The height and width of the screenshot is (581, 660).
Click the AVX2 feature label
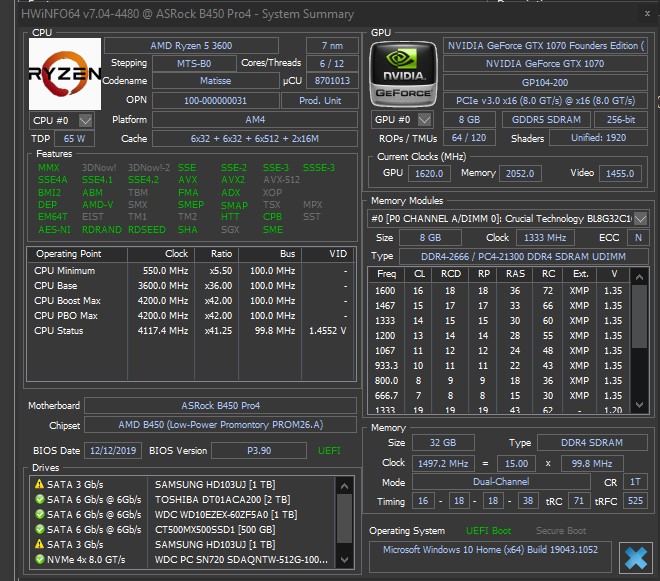coord(233,180)
